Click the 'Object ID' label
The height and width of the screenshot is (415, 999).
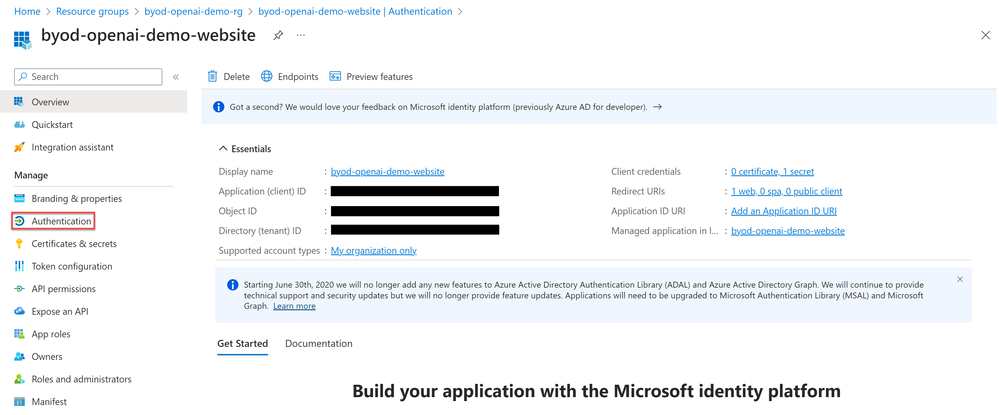click(238, 211)
